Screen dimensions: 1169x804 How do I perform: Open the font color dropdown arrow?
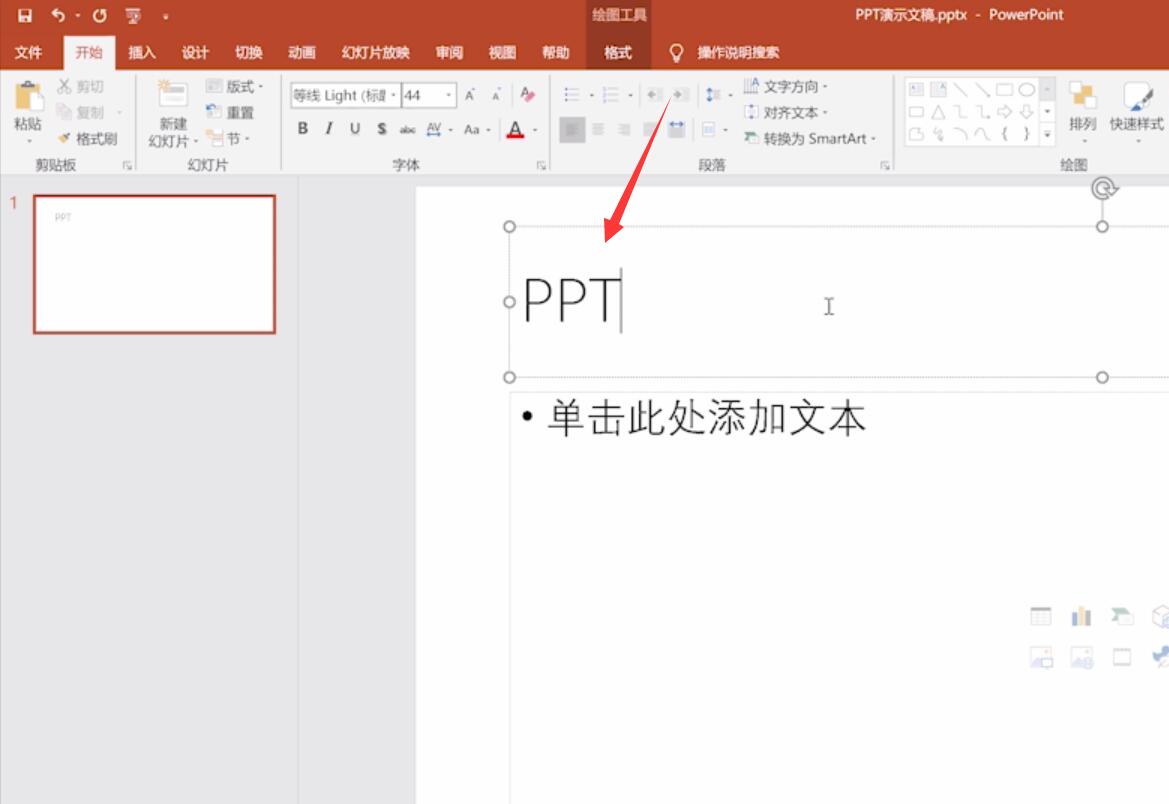tap(535, 130)
